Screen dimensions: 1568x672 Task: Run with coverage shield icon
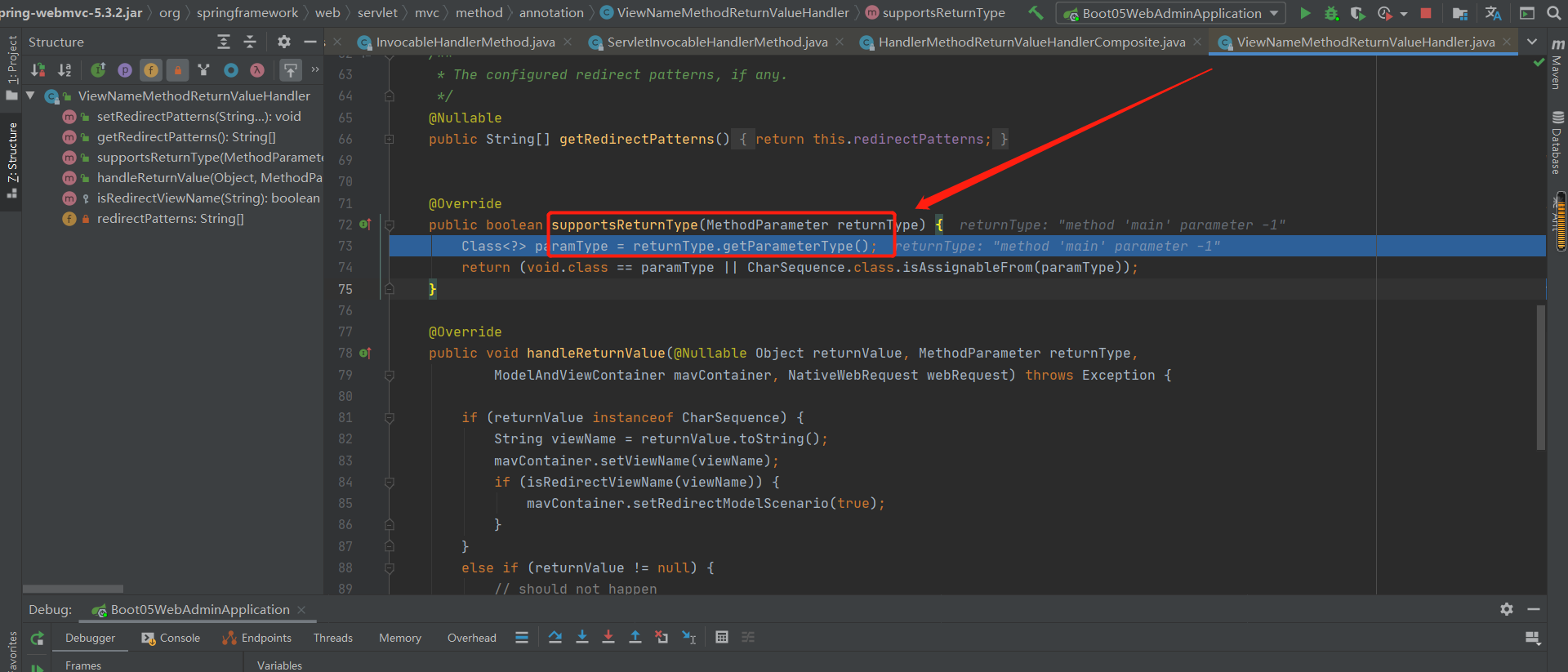[1357, 13]
